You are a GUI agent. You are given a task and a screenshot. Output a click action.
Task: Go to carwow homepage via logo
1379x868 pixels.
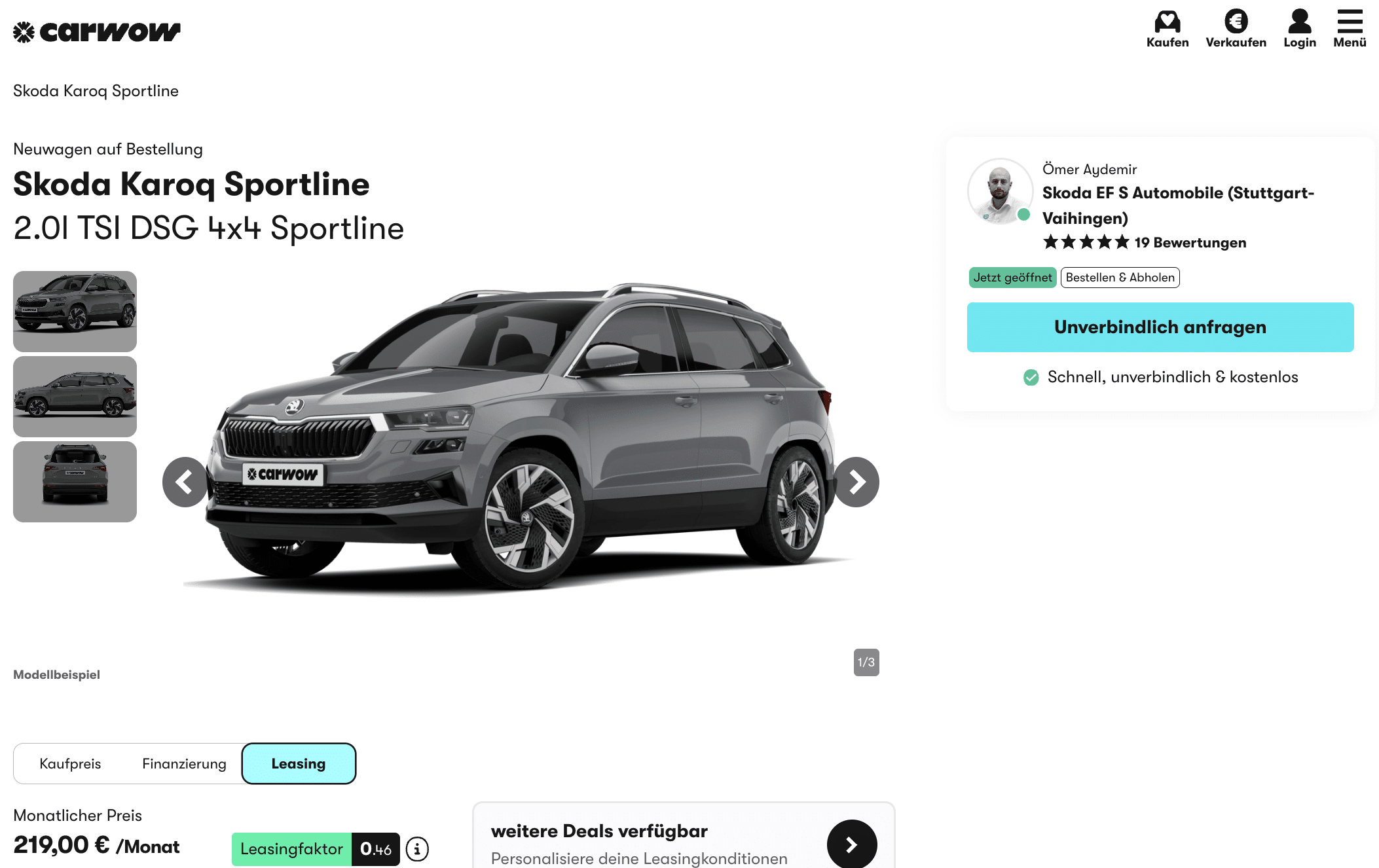[x=97, y=31]
